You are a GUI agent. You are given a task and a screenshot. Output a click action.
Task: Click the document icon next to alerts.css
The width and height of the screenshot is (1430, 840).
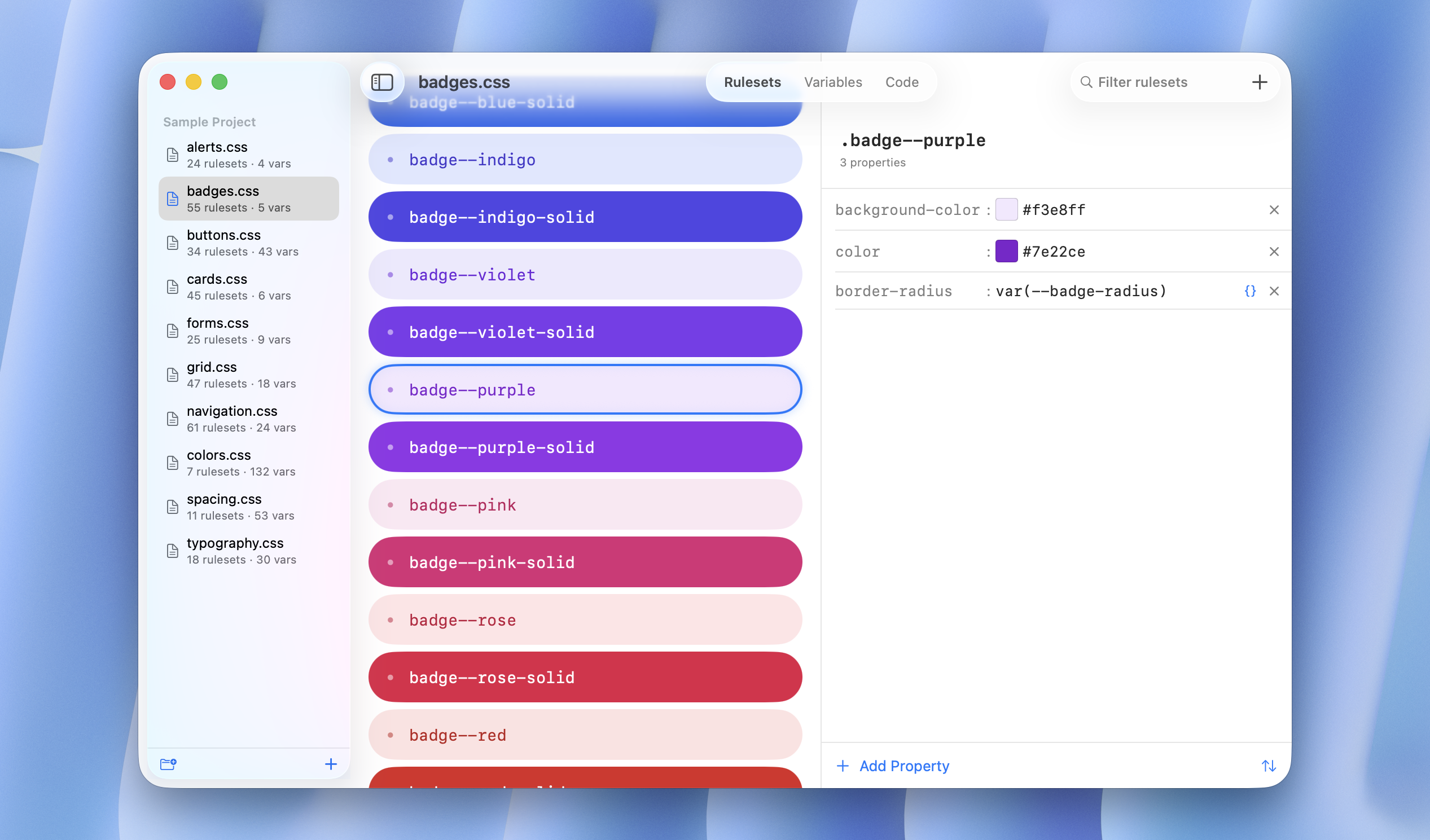click(x=173, y=155)
